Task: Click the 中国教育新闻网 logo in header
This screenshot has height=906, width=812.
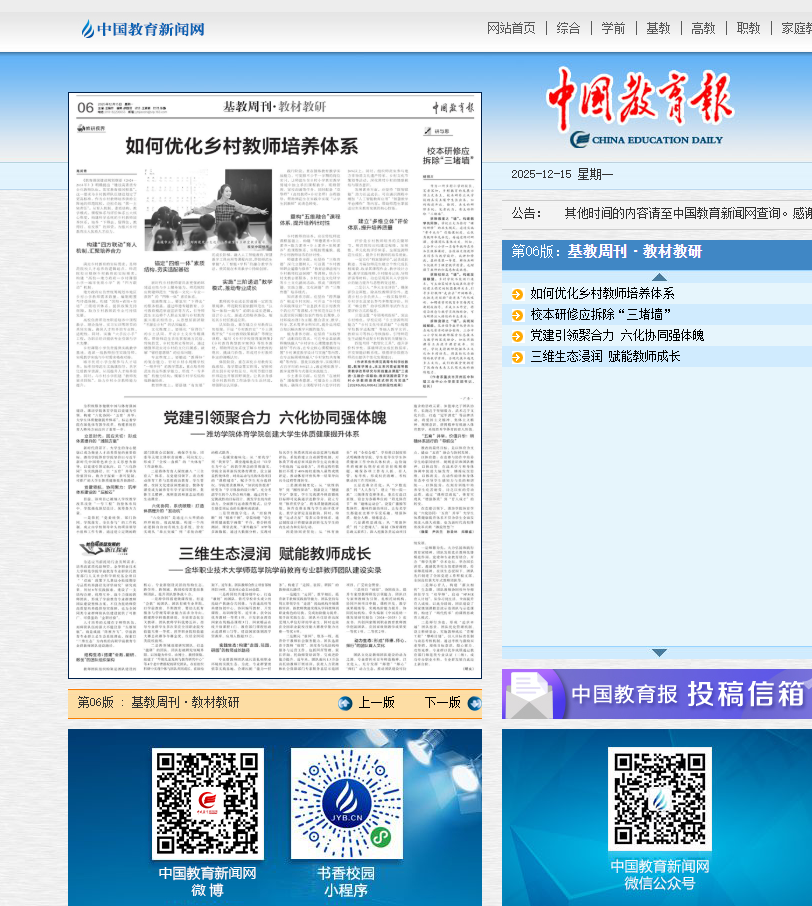Action: click(143, 29)
